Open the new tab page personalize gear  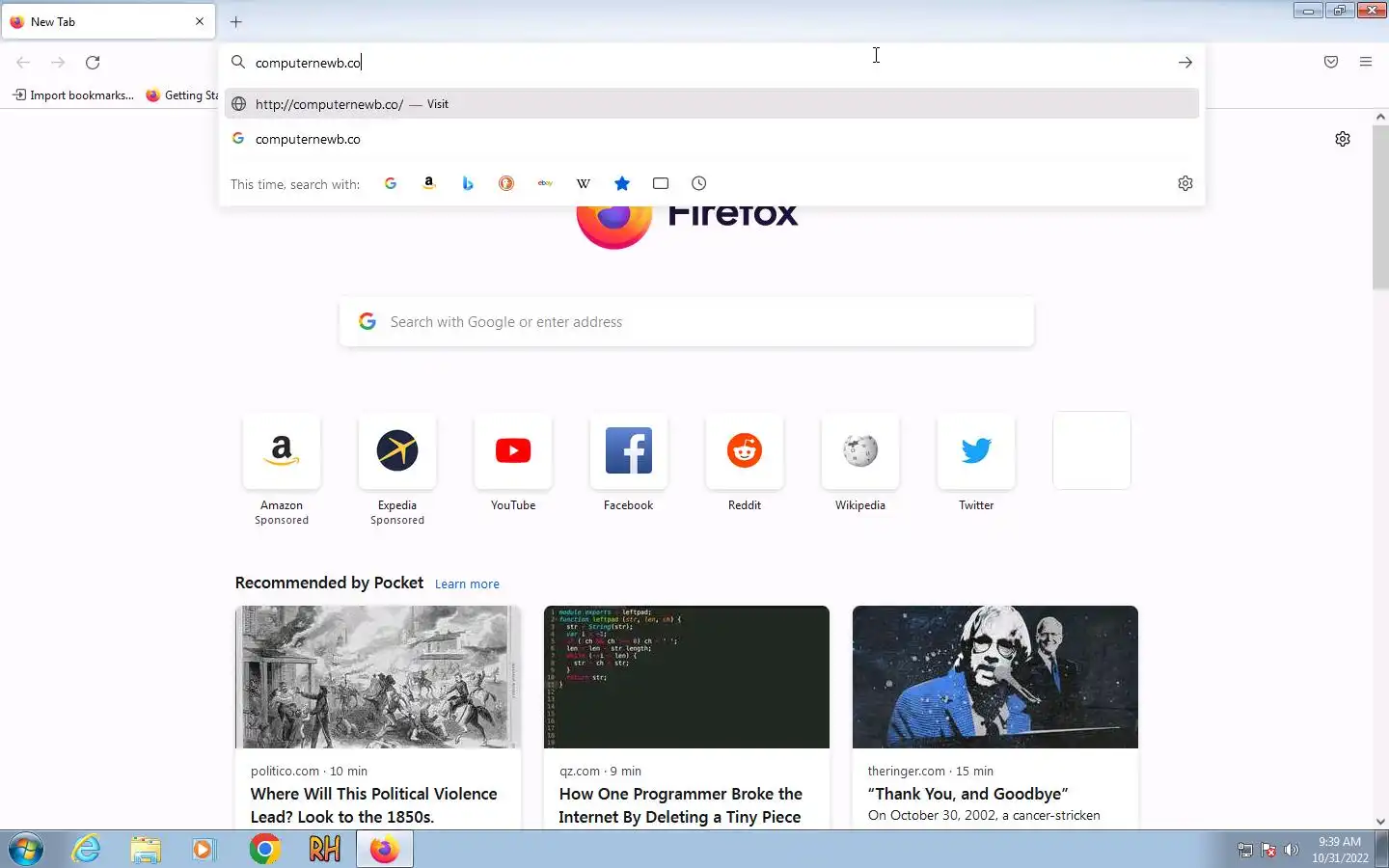click(x=1343, y=139)
